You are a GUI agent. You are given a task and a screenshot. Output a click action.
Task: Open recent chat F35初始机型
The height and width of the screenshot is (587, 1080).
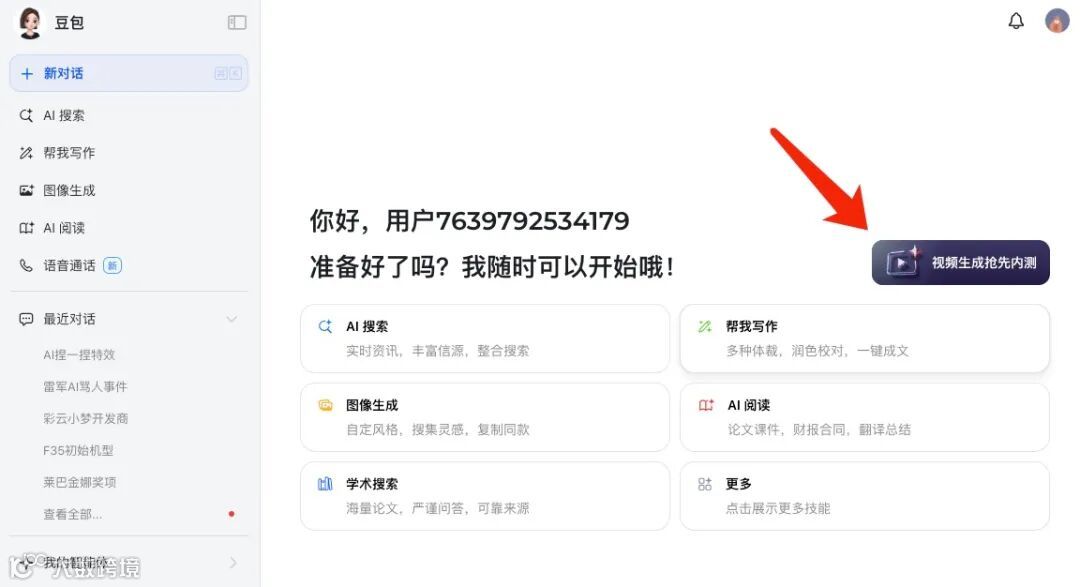(x=78, y=451)
